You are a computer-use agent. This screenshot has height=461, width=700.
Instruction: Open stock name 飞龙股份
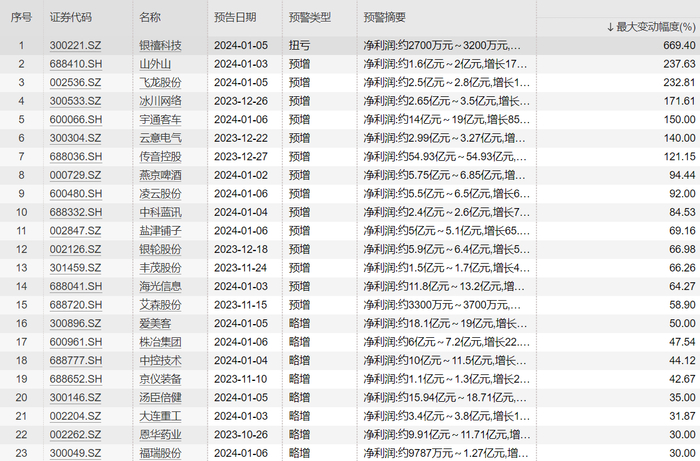[x=161, y=83]
